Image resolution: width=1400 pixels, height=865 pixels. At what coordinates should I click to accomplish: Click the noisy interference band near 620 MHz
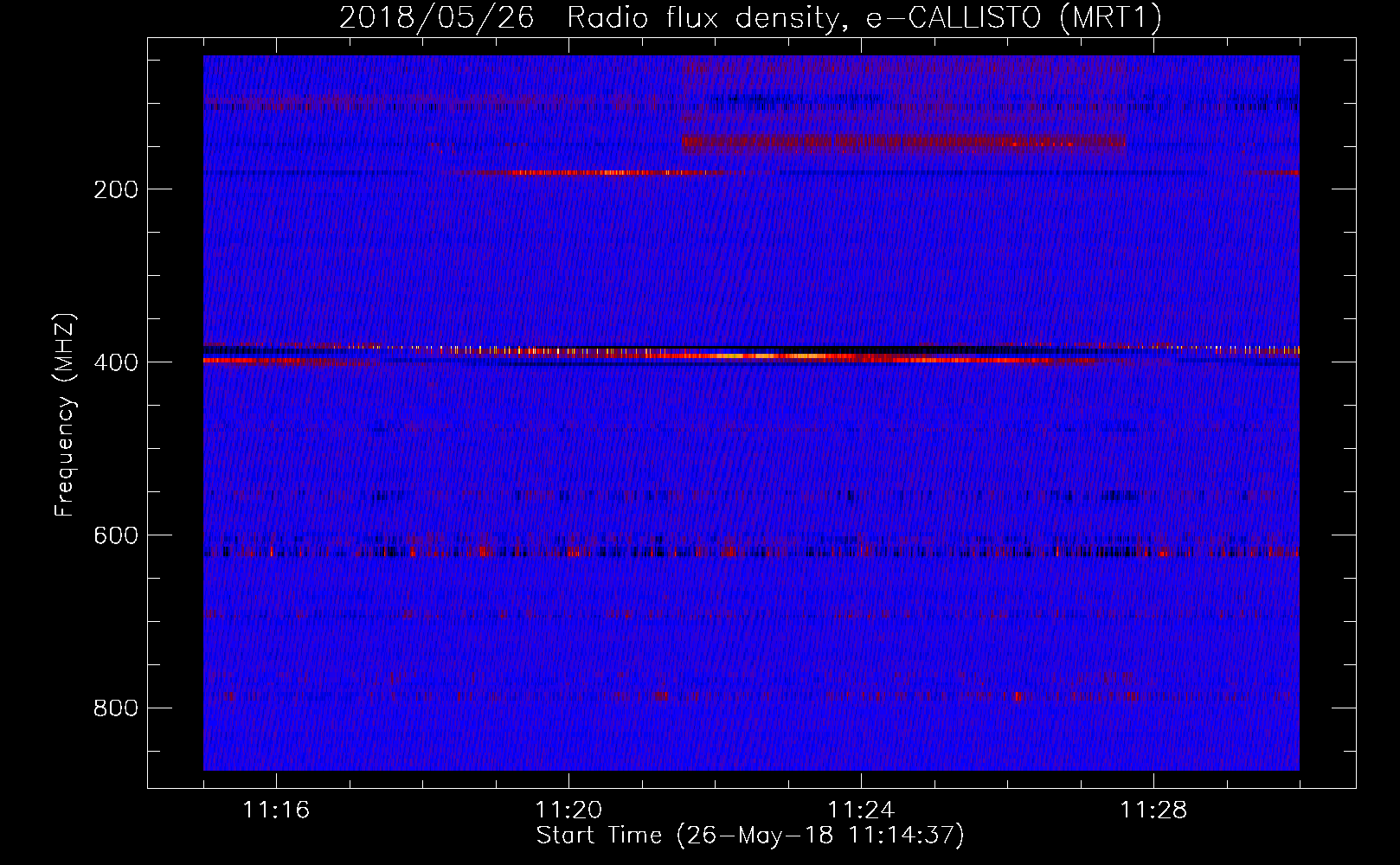click(x=751, y=550)
